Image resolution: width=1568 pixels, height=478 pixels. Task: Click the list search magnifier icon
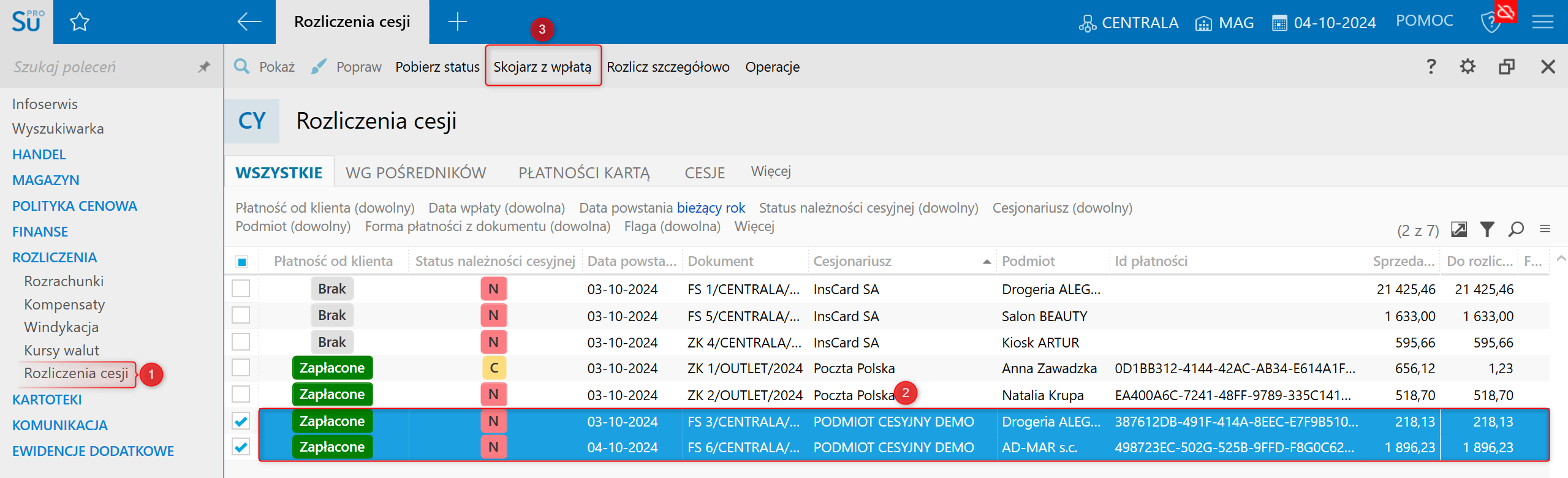(1516, 229)
